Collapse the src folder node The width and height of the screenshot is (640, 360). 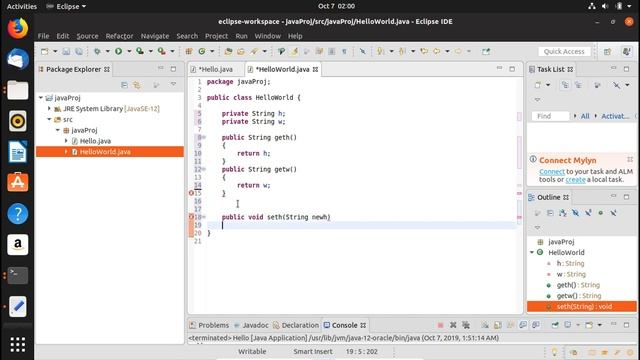(x=49, y=119)
